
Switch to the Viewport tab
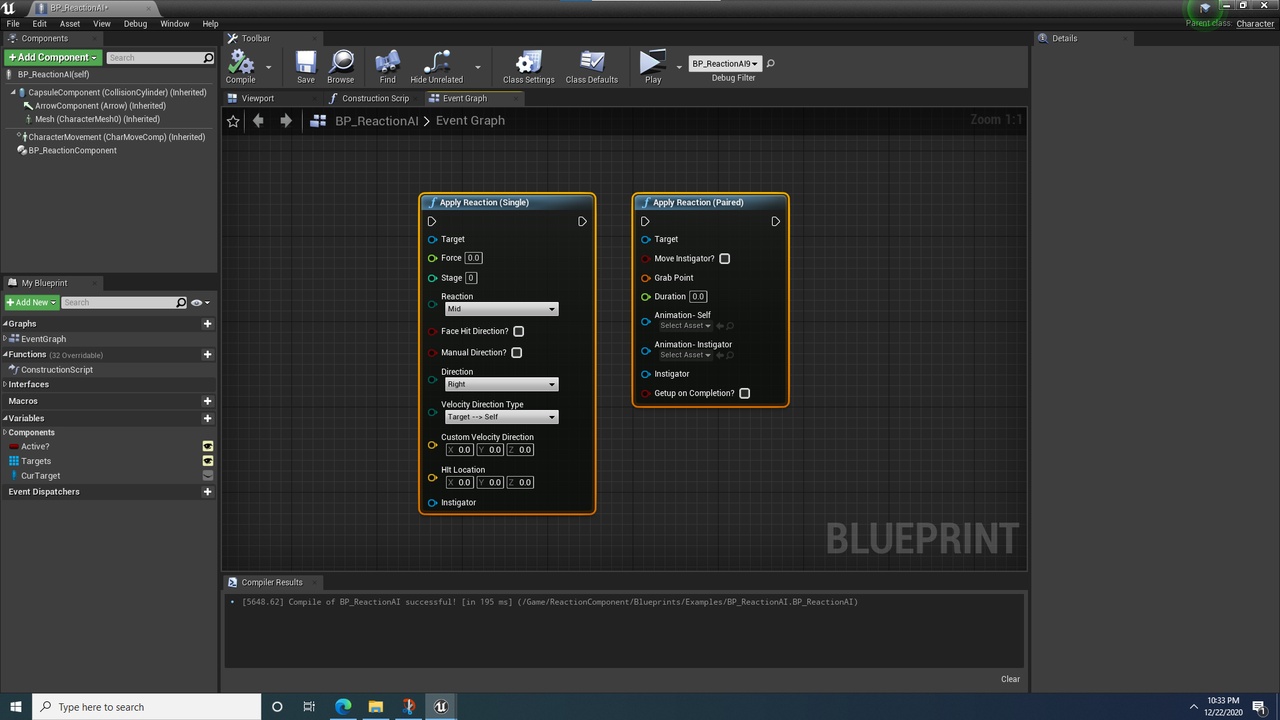tap(257, 98)
